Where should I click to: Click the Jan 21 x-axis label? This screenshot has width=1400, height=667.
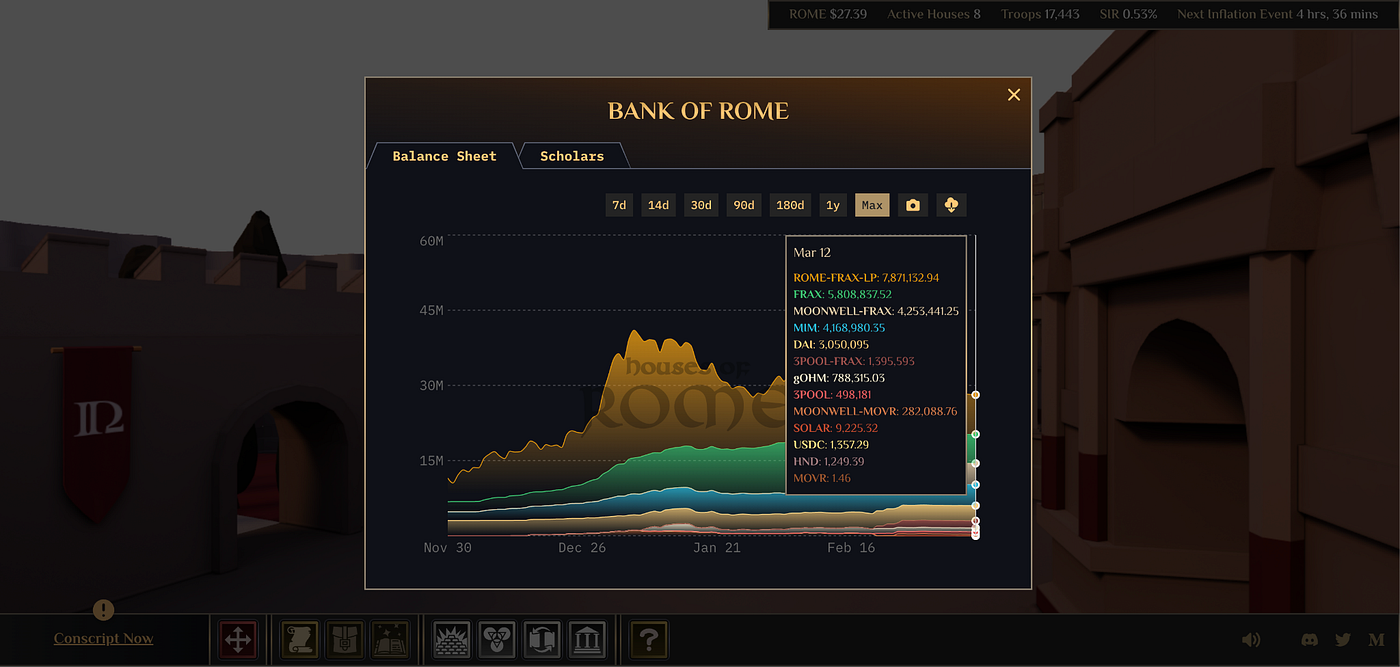click(718, 548)
